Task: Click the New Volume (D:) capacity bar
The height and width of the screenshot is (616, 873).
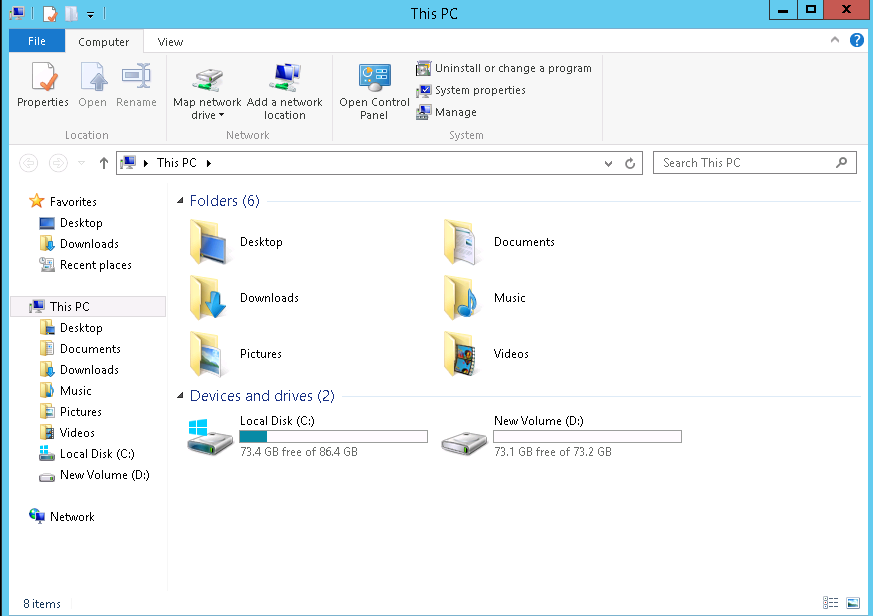Action: pyautogui.click(x=587, y=437)
